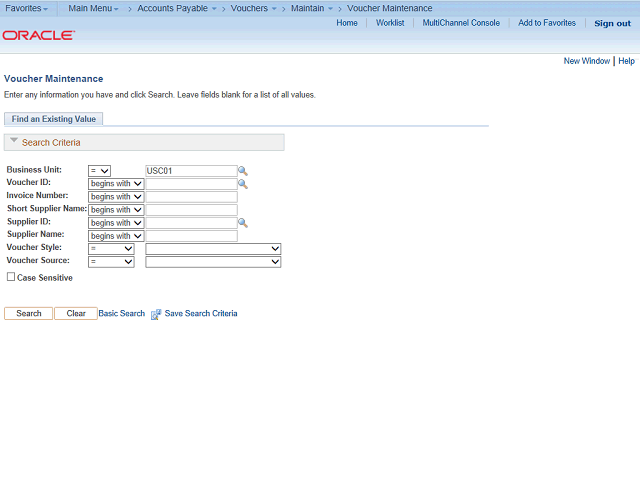This screenshot has height=480, width=640.
Task: Click the Oracle logo
Action: click(x=39, y=36)
